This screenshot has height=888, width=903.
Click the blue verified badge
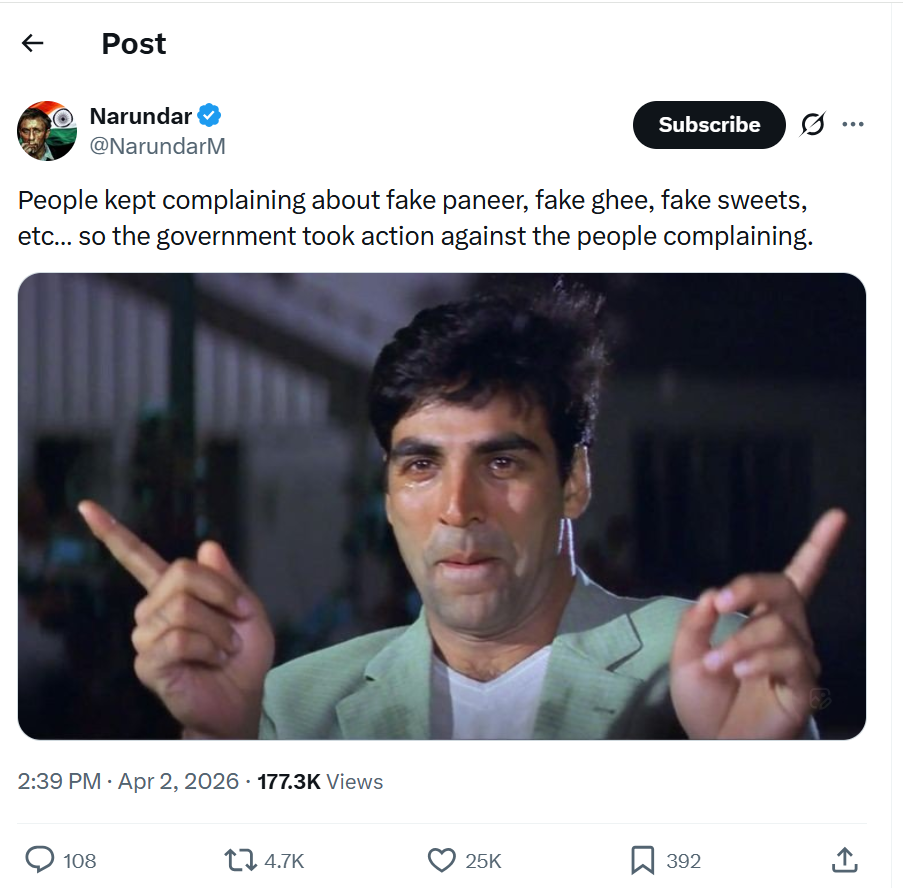pyautogui.click(x=209, y=116)
